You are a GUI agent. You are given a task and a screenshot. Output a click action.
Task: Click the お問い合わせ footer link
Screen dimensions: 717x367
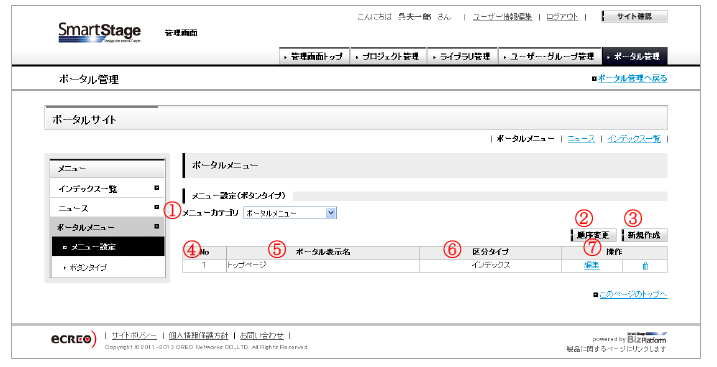(262, 336)
